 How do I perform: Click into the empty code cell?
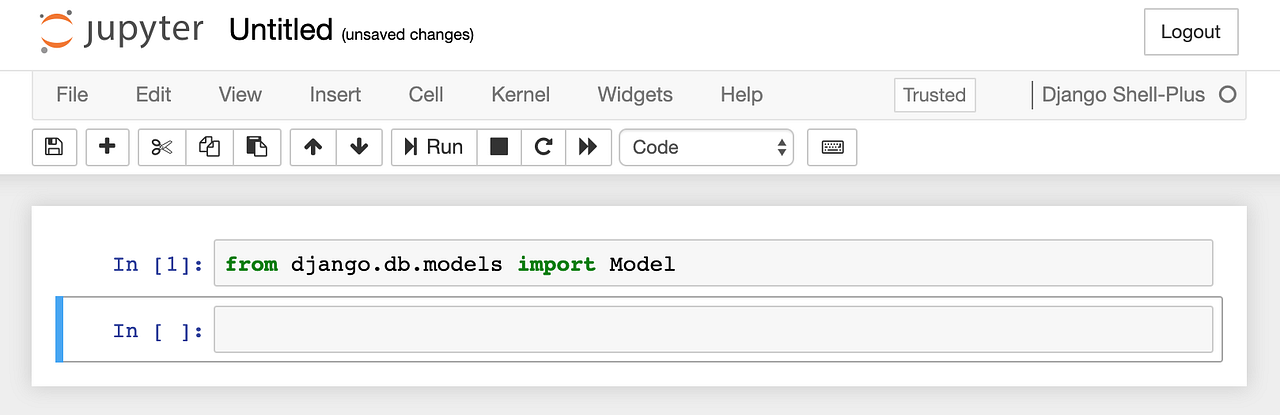coord(713,330)
